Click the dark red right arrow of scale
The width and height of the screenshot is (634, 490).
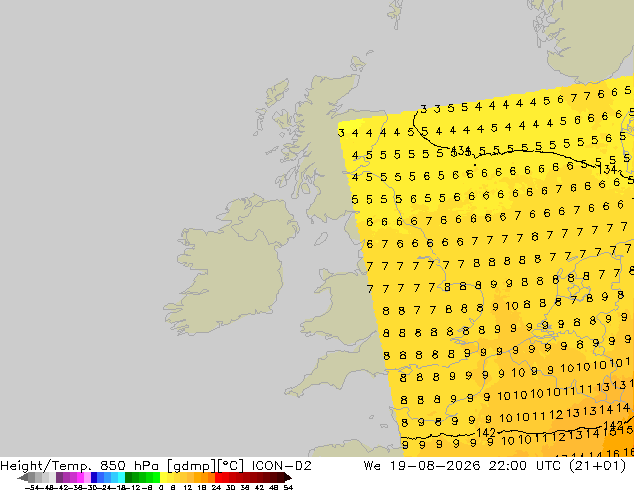click(288, 477)
